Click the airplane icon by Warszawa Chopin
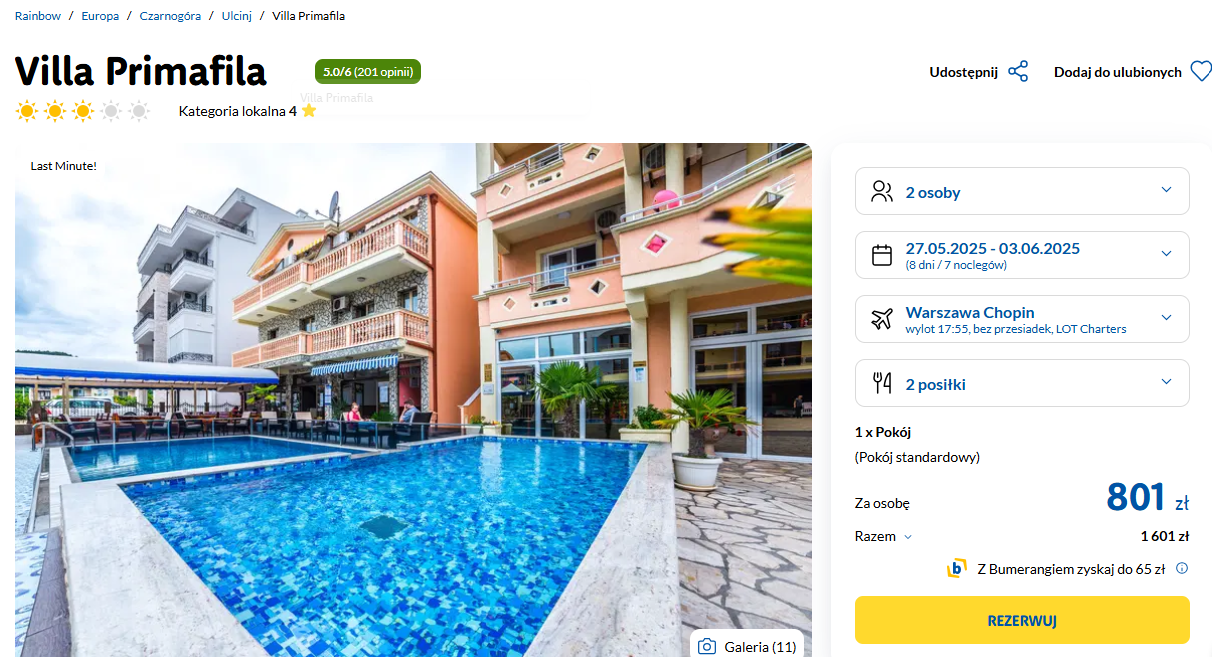This screenshot has width=1212, height=657. coord(882,319)
